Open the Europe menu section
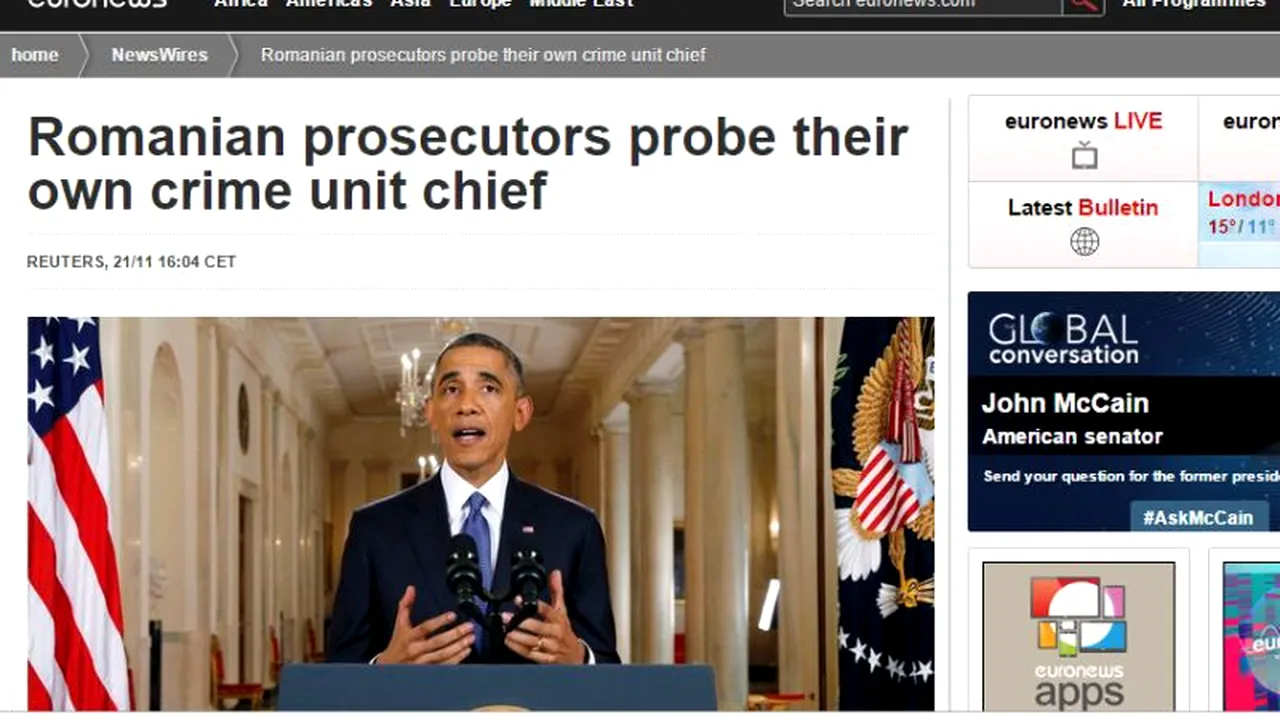The image size is (1280, 720). (481, 4)
